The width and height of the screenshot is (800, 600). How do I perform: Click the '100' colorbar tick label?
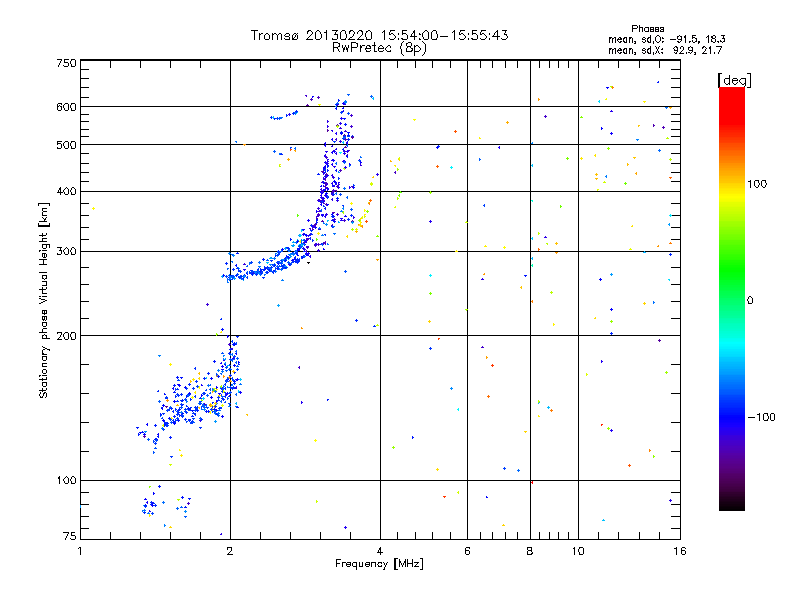(x=757, y=184)
